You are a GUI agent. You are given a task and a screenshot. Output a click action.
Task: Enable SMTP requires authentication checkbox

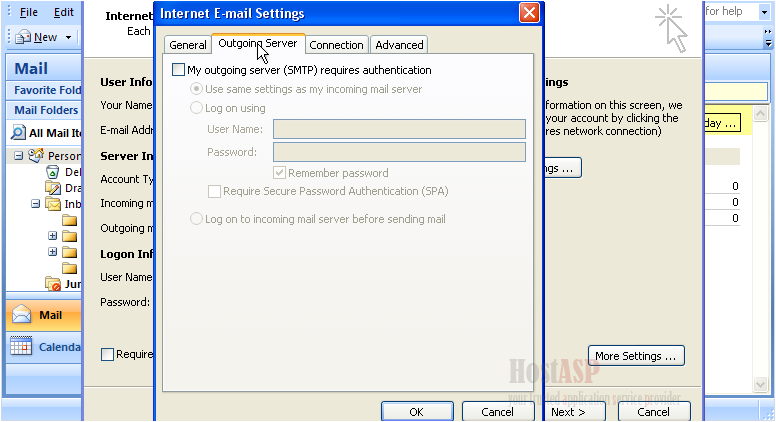tap(178, 70)
